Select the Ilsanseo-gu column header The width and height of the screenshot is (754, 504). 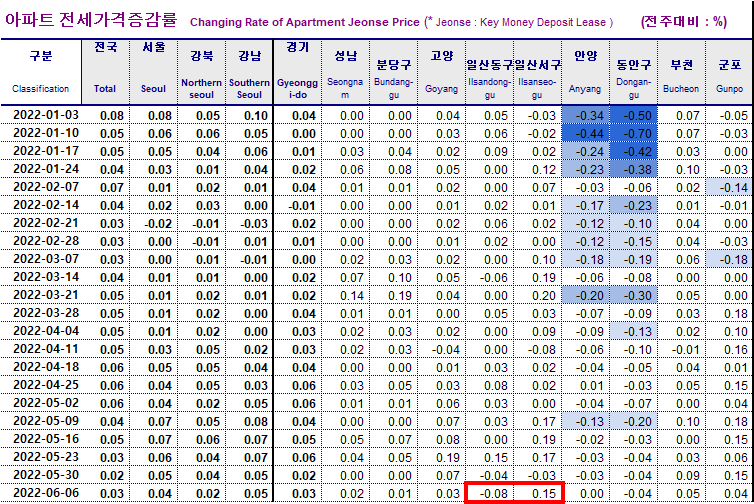538,72
